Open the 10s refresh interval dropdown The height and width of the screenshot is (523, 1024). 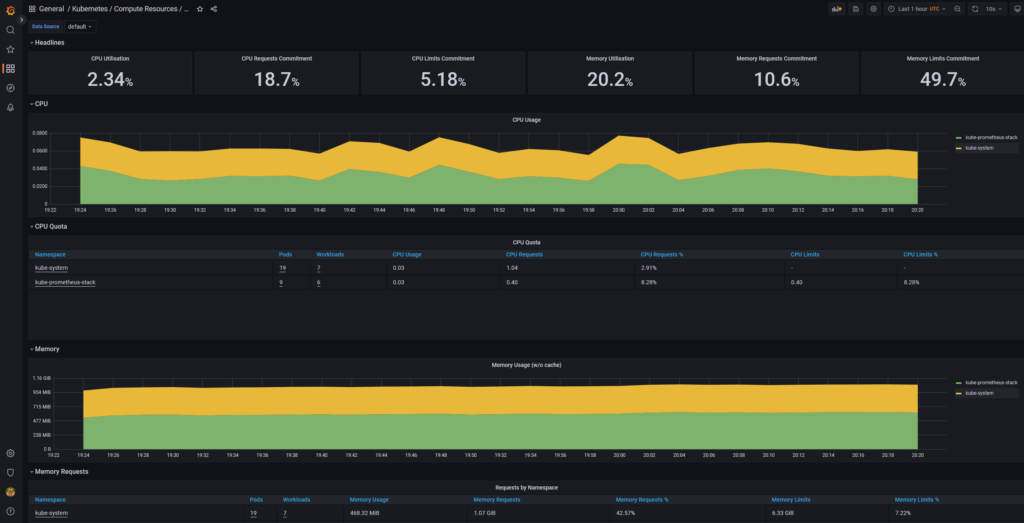click(x=994, y=9)
